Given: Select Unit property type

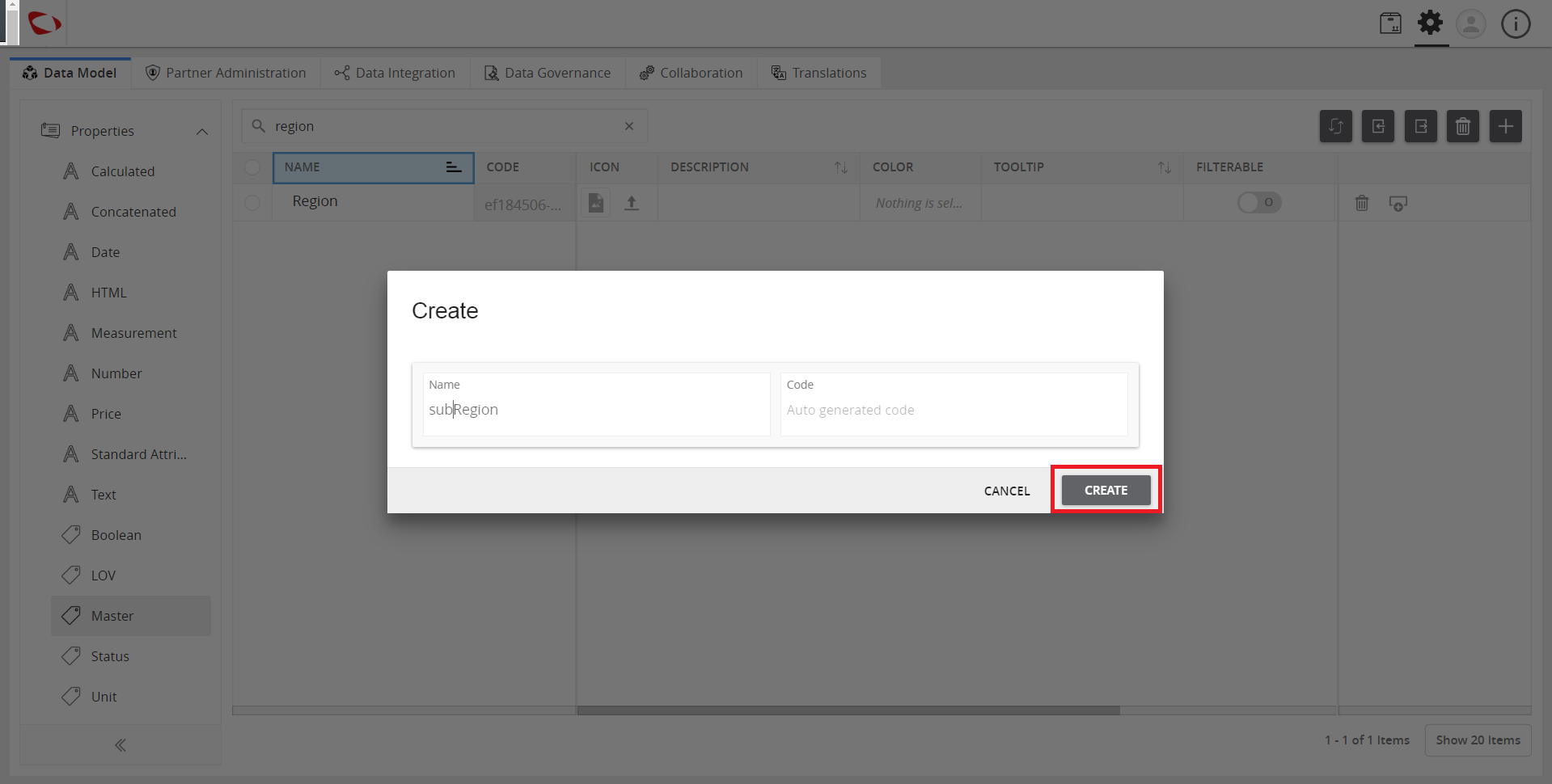Looking at the screenshot, I should coord(130,697).
